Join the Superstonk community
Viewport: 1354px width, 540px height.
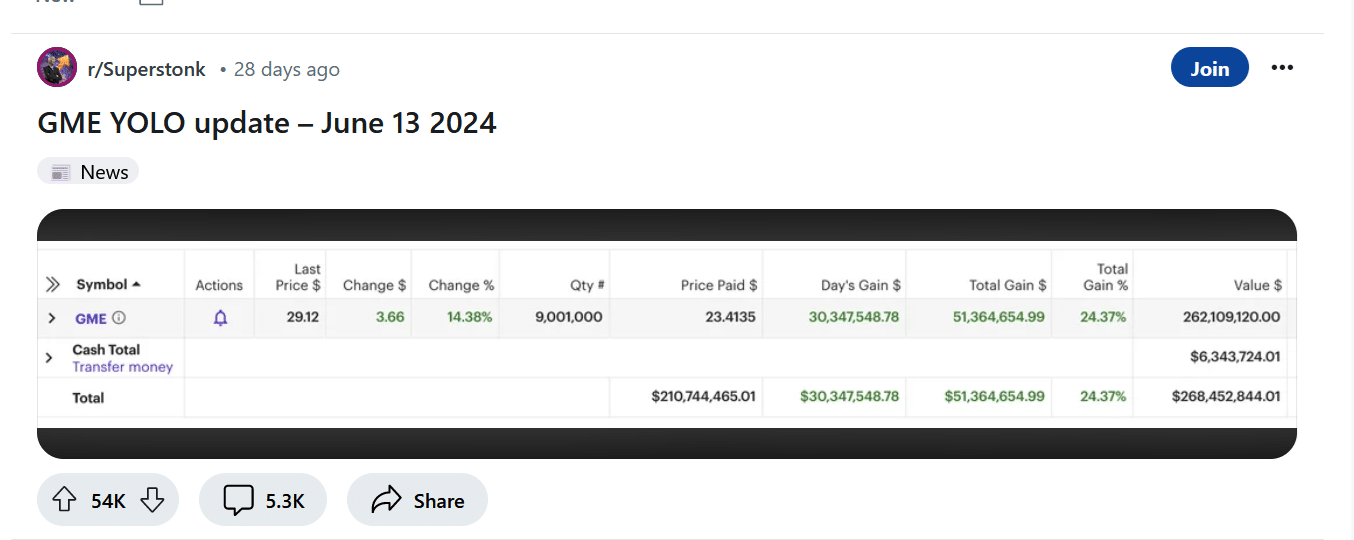pyautogui.click(x=1209, y=68)
